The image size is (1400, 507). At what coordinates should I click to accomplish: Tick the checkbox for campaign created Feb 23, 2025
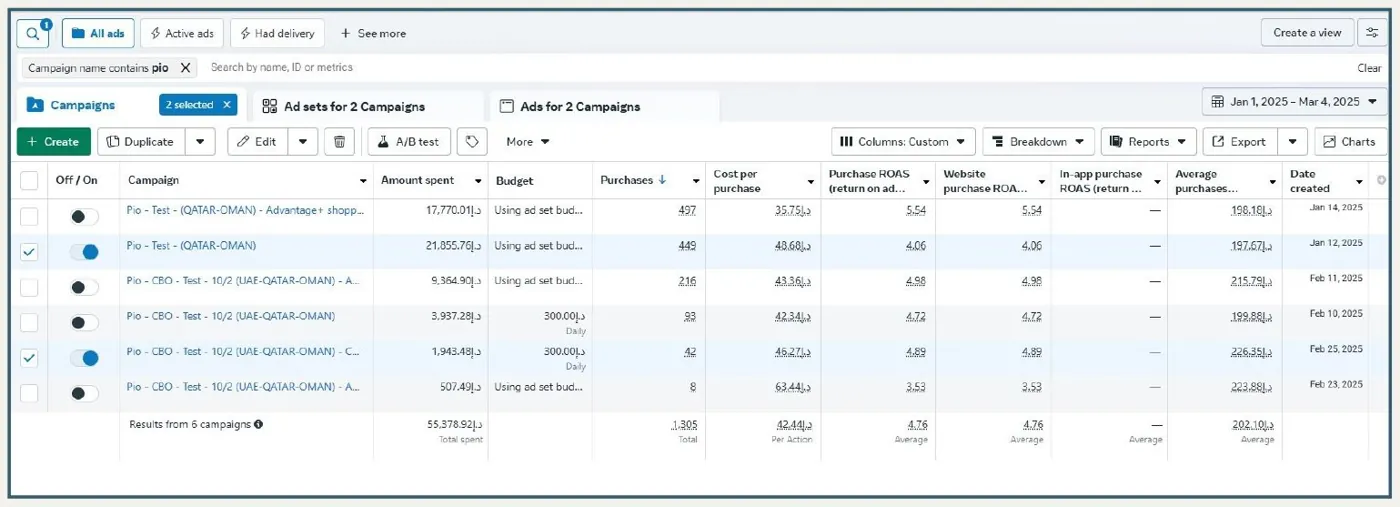pyautogui.click(x=30, y=393)
